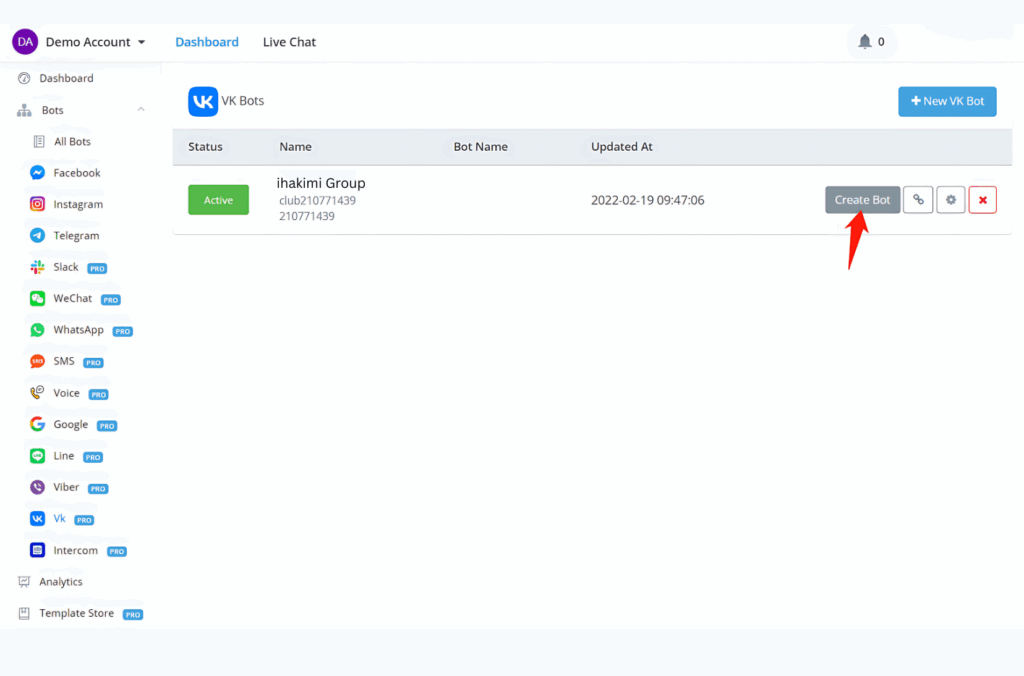The image size is (1024, 676).
Task: Open the Template Store item
Action: pos(76,613)
